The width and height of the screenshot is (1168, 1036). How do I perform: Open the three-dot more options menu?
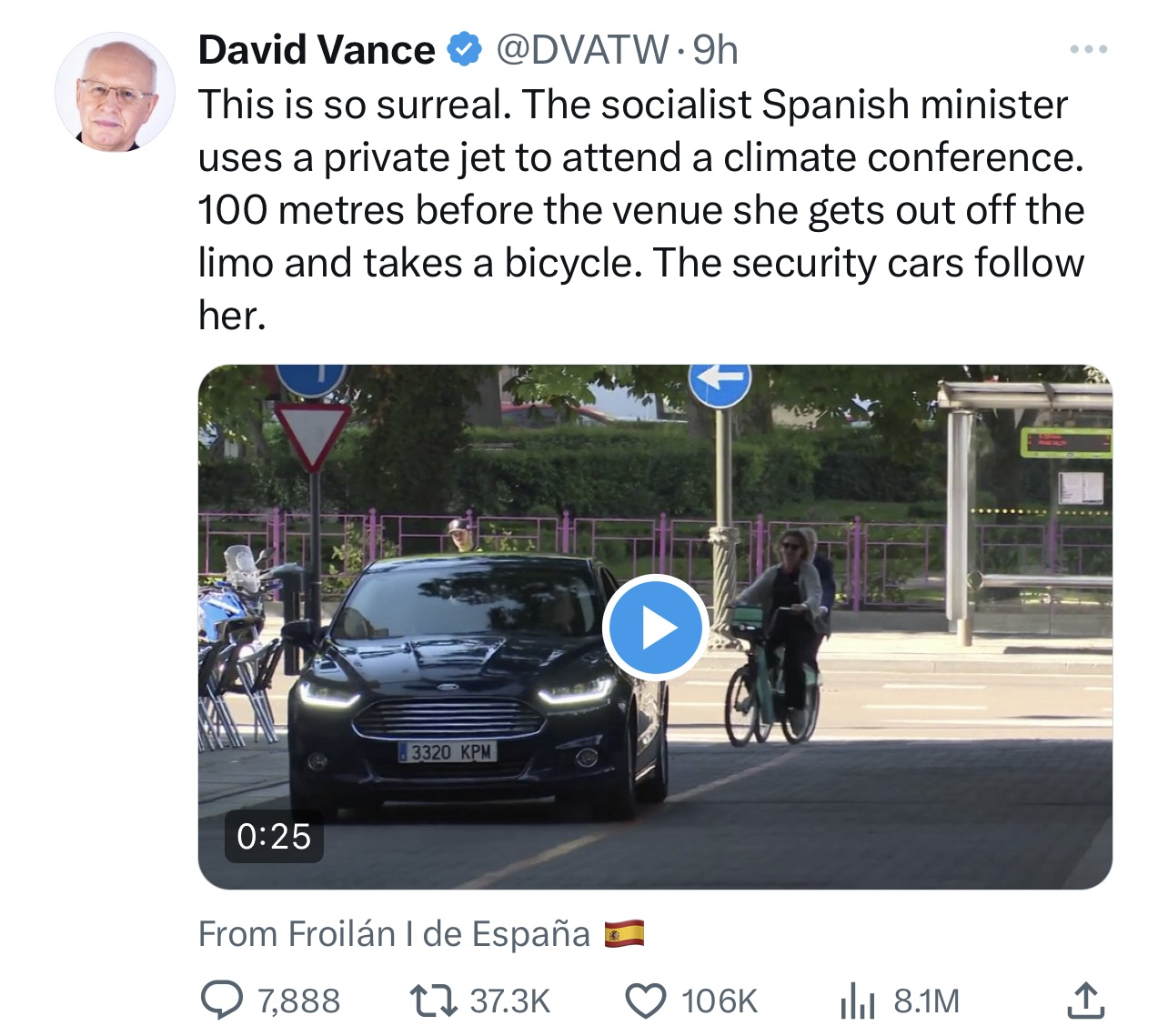(x=1088, y=49)
